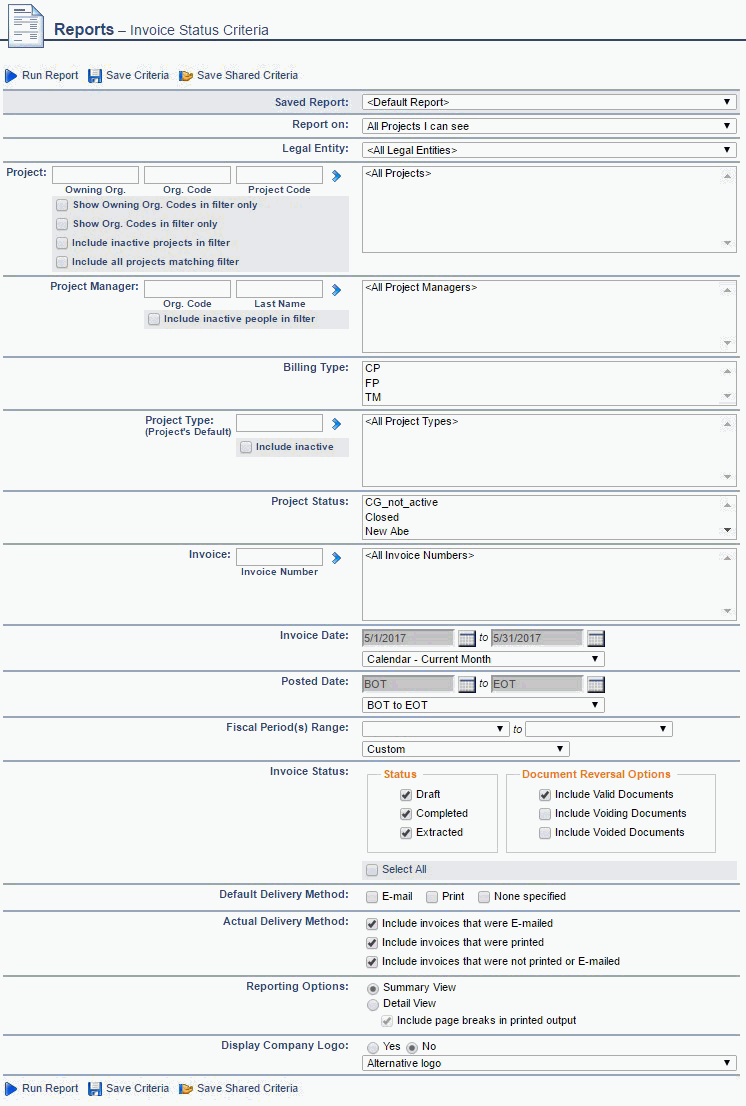The height and width of the screenshot is (1106, 746).
Task: Expand the Saved Report dropdown
Action: 549,102
